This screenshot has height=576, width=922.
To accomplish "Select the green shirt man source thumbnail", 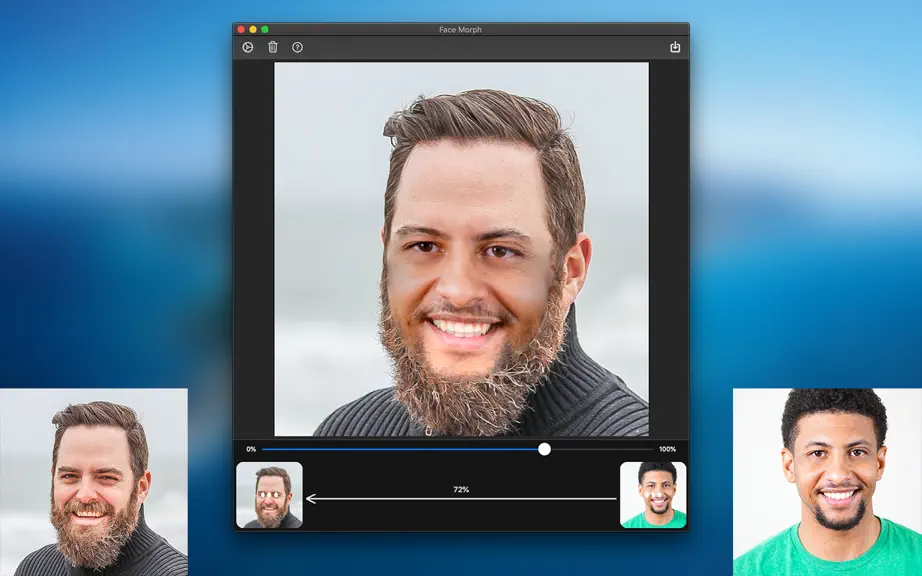I will [x=653, y=495].
